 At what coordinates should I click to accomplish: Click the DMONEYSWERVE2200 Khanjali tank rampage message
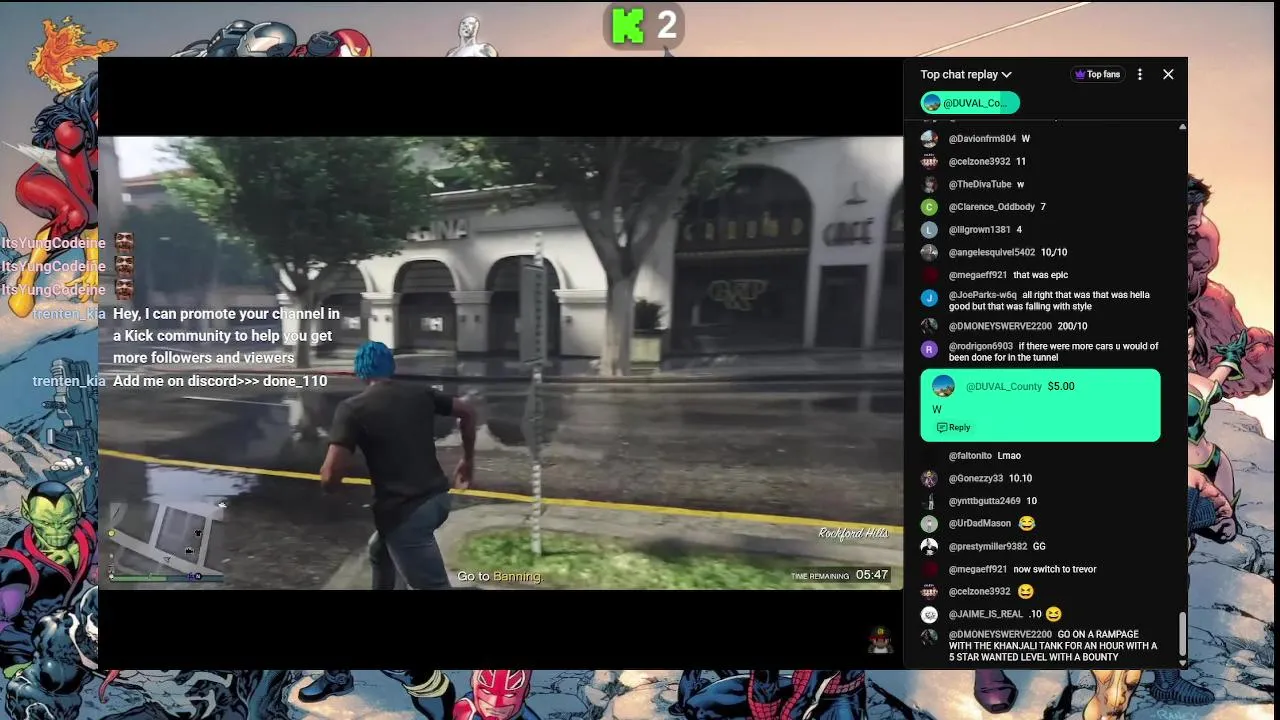(1053, 646)
